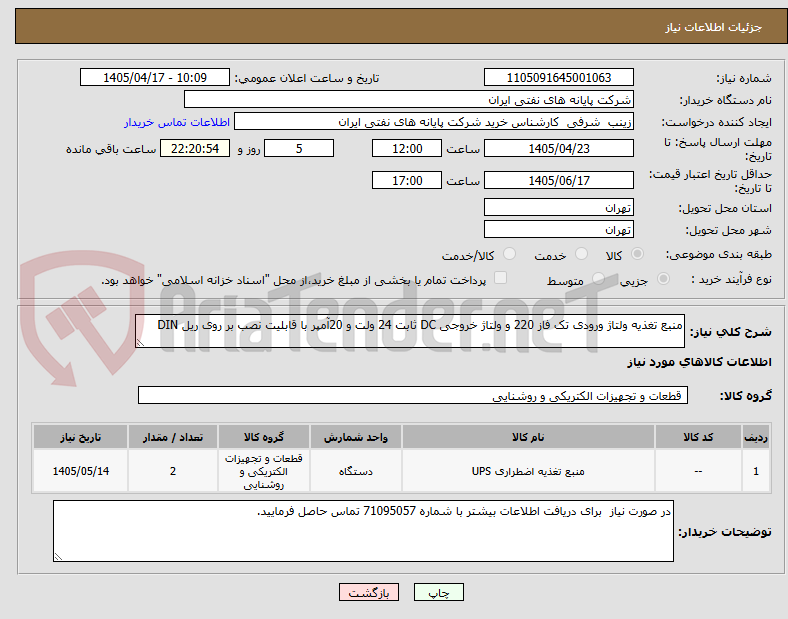Screen dimensions: 788x619
Task: Click the گروه کالا field
Action: (413, 395)
